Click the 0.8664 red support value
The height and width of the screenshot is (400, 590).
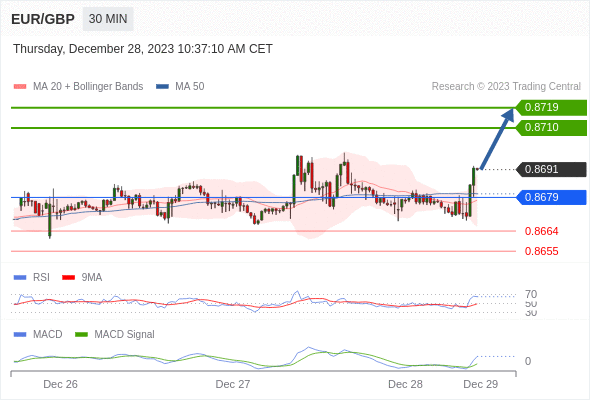click(x=541, y=231)
